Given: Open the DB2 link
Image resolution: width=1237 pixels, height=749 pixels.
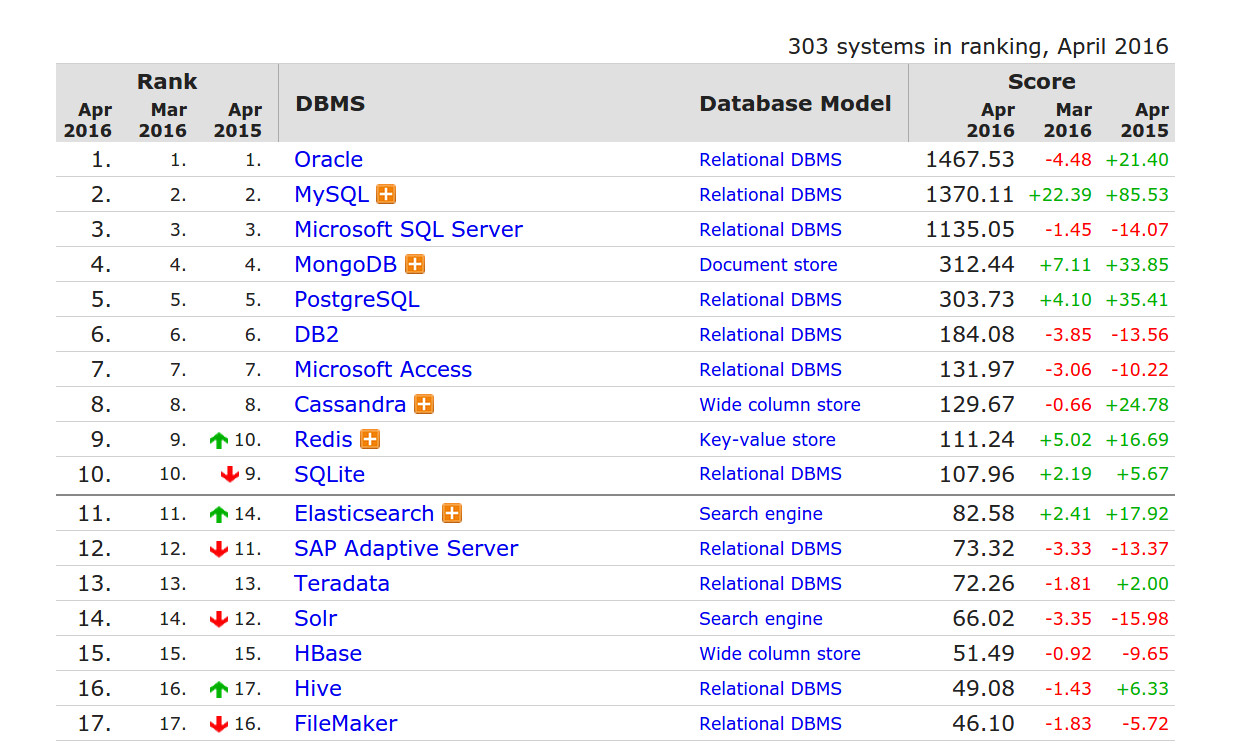Looking at the screenshot, I should tap(316, 335).
